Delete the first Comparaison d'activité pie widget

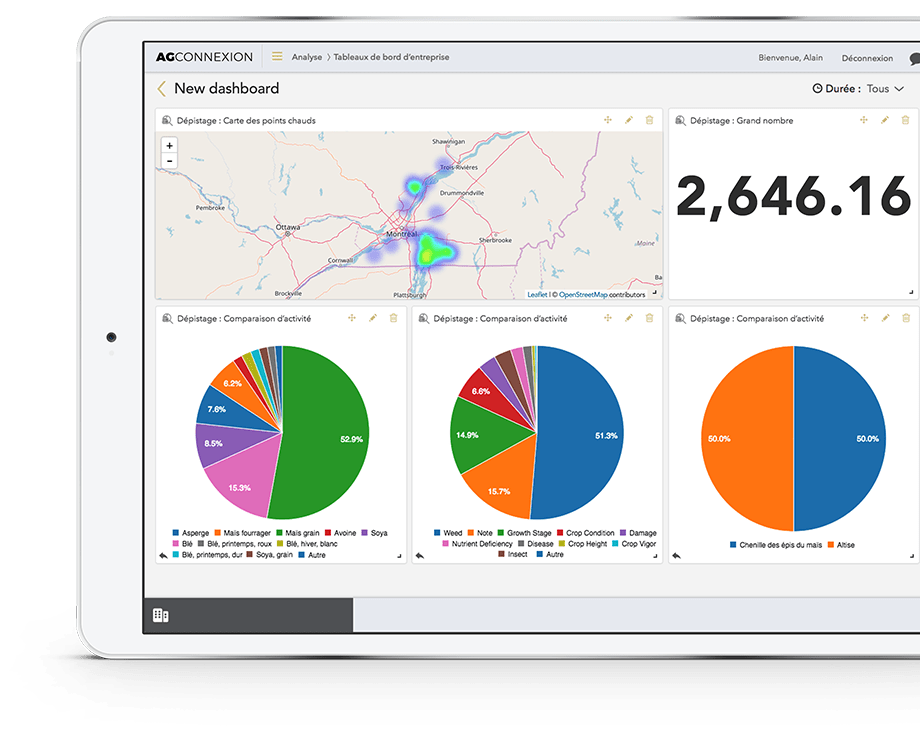tap(394, 318)
